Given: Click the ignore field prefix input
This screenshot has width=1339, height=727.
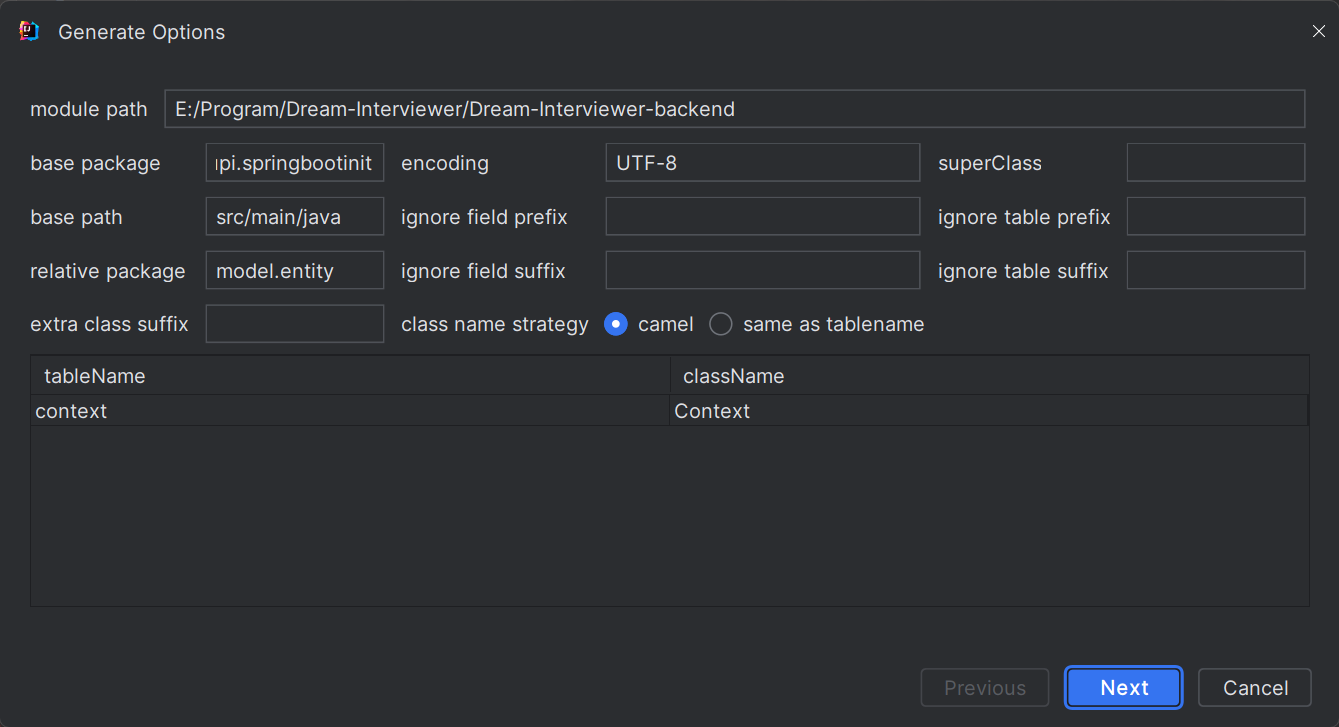Looking at the screenshot, I should (x=762, y=217).
